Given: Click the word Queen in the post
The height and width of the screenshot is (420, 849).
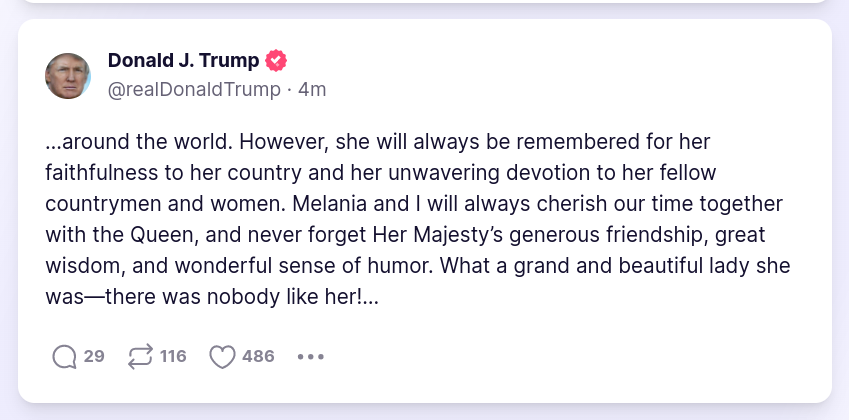Looking at the screenshot, I should point(156,236).
